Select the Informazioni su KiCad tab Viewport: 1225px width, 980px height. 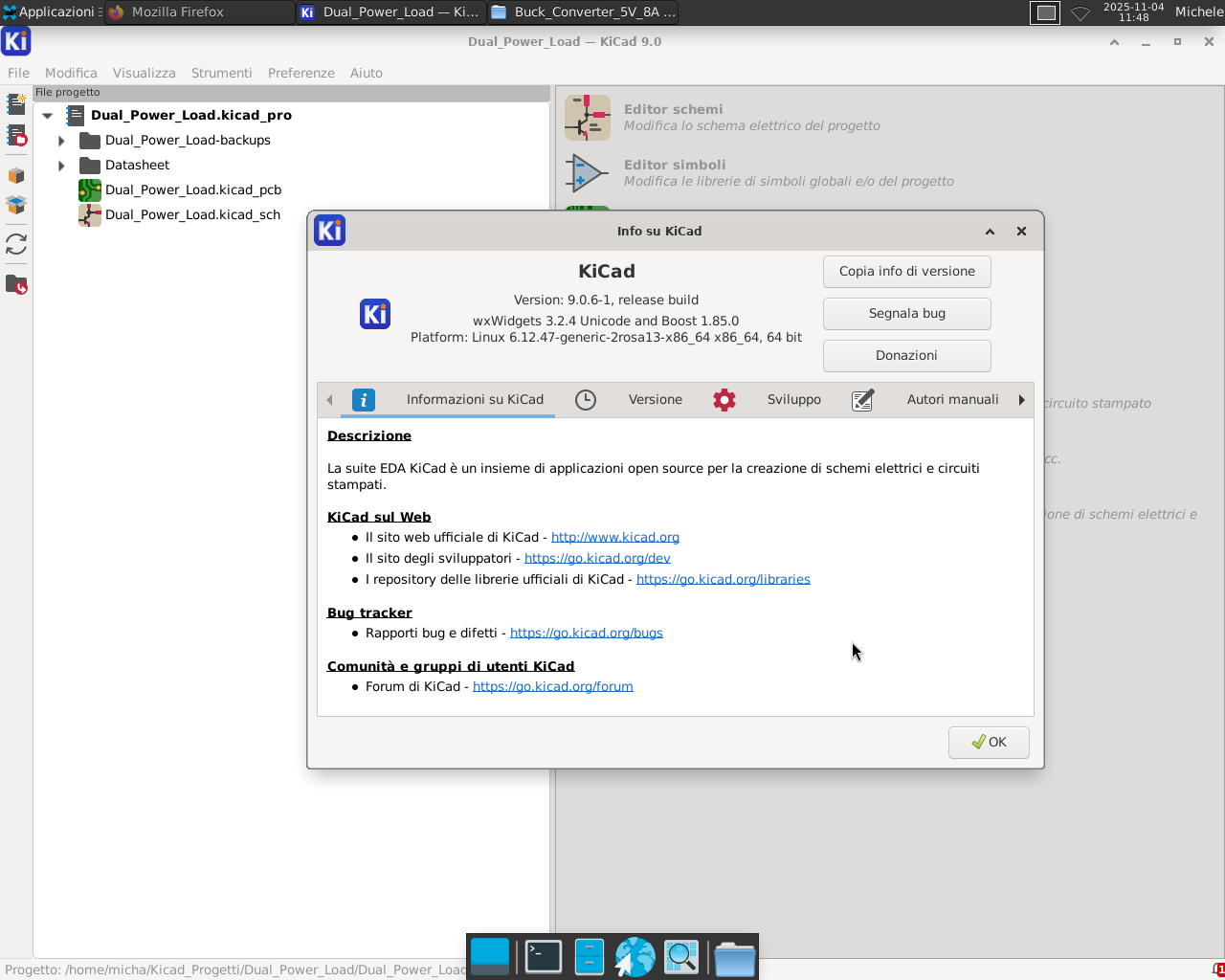(448, 400)
